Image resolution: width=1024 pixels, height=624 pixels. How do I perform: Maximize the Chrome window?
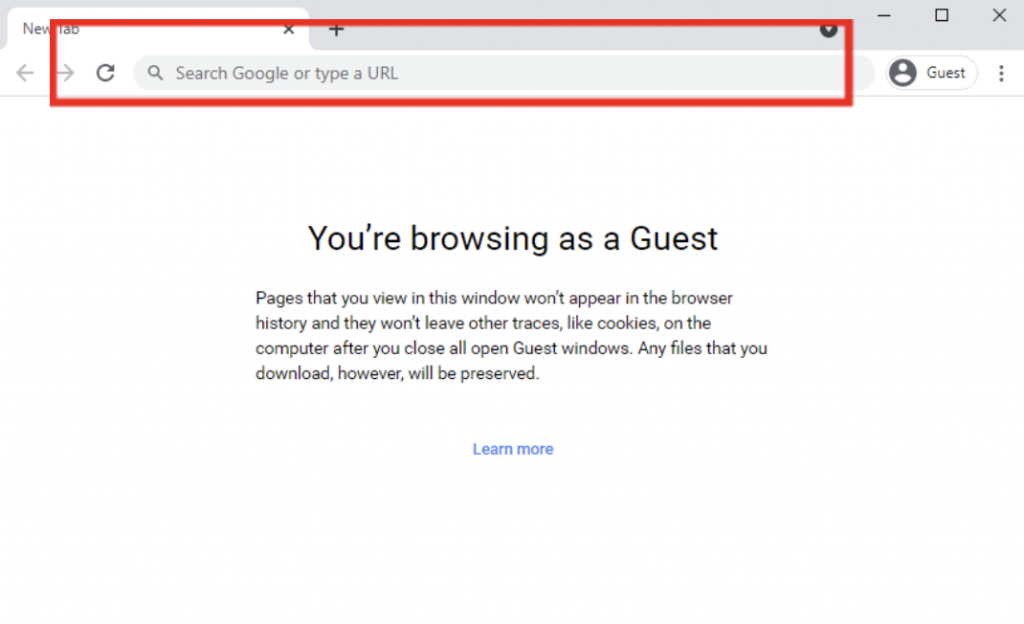942,15
